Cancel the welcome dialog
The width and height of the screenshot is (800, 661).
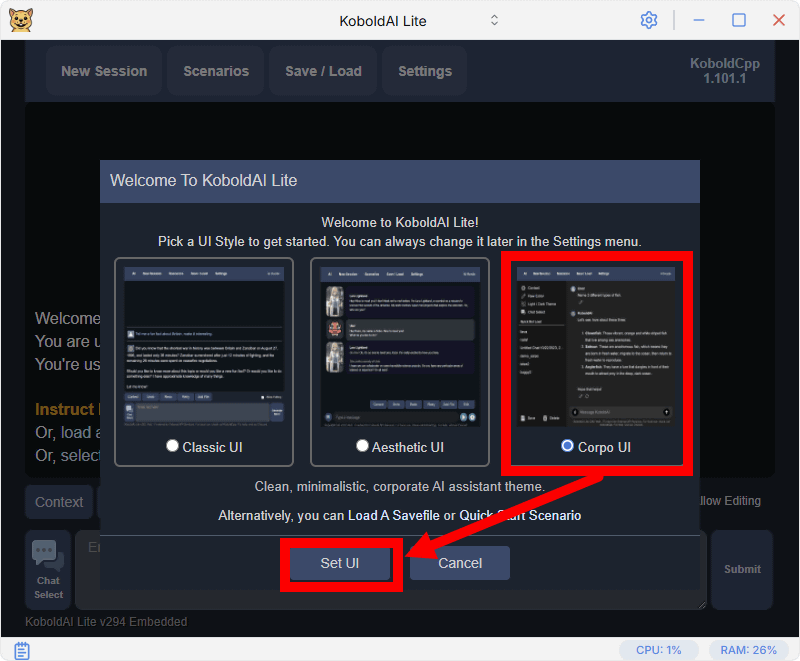click(460, 563)
